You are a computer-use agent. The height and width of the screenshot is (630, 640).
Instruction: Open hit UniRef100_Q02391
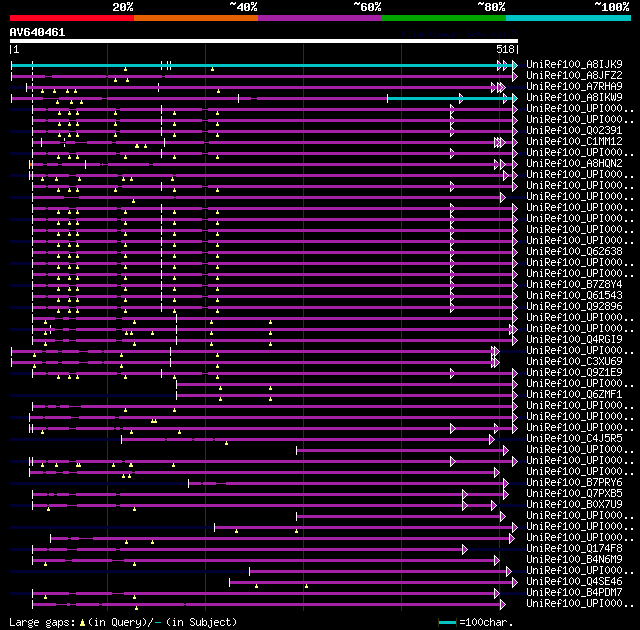coord(574,131)
